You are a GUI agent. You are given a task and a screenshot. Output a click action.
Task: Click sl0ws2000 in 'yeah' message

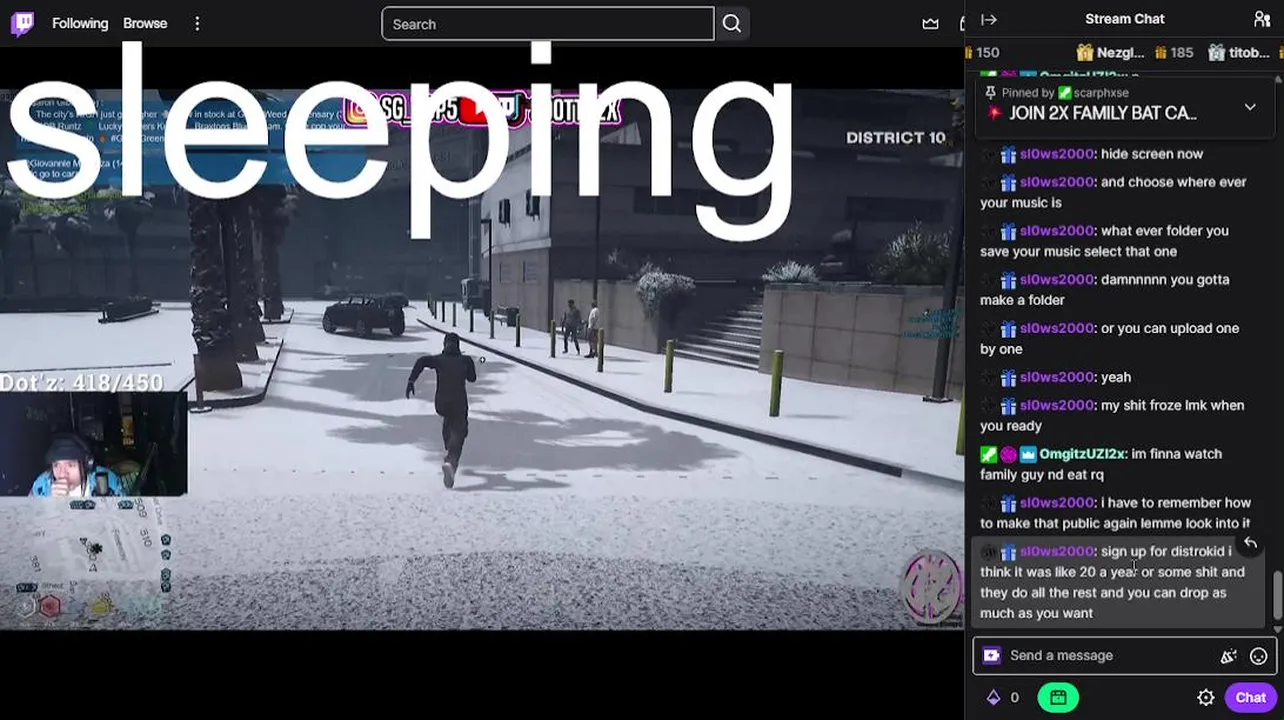pyautogui.click(x=1058, y=377)
